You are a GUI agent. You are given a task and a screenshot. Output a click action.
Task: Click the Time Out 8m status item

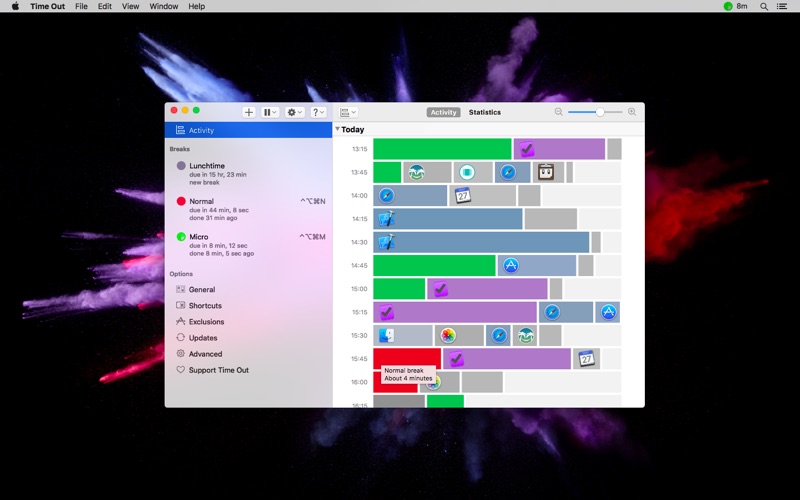coord(735,6)
